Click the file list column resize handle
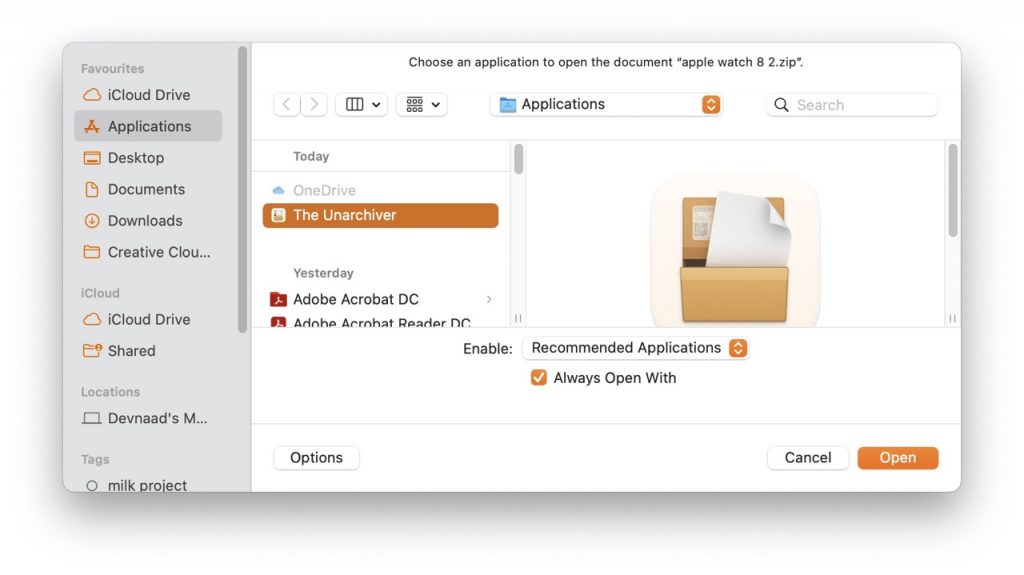 point(518,318)
